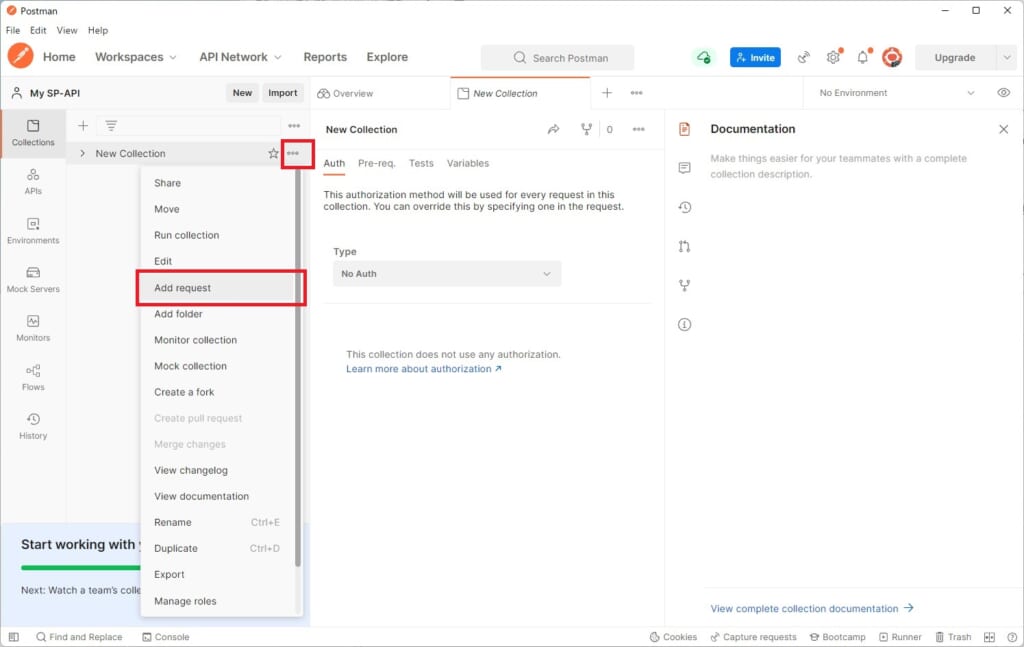This screenshot has width=1024, height=647.
Task: Click the two-pane view icon in status bar
Action: [989, 637]
